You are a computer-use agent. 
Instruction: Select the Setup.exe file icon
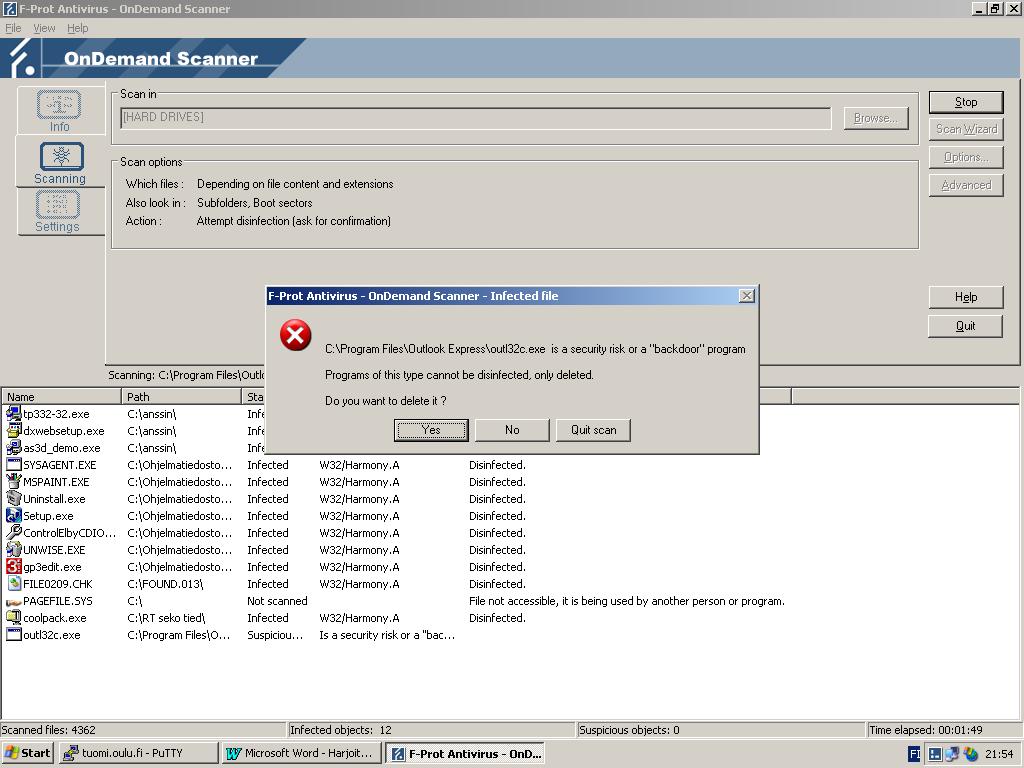[14, 515]
